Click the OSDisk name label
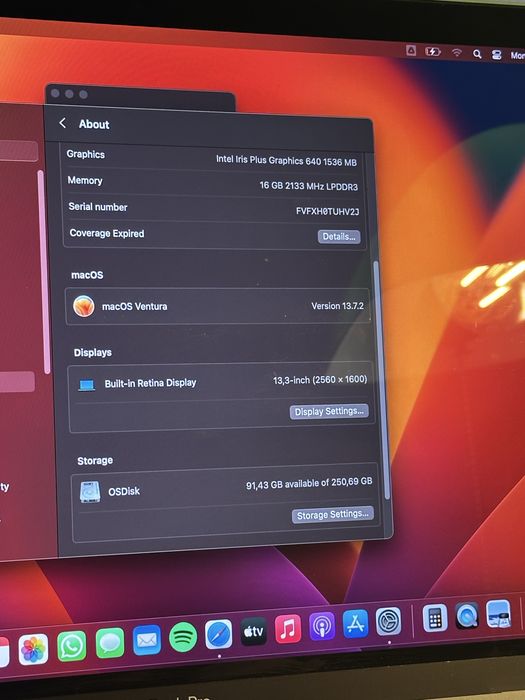The width and height of the screenshot is (525, 700). pos(124,492)
